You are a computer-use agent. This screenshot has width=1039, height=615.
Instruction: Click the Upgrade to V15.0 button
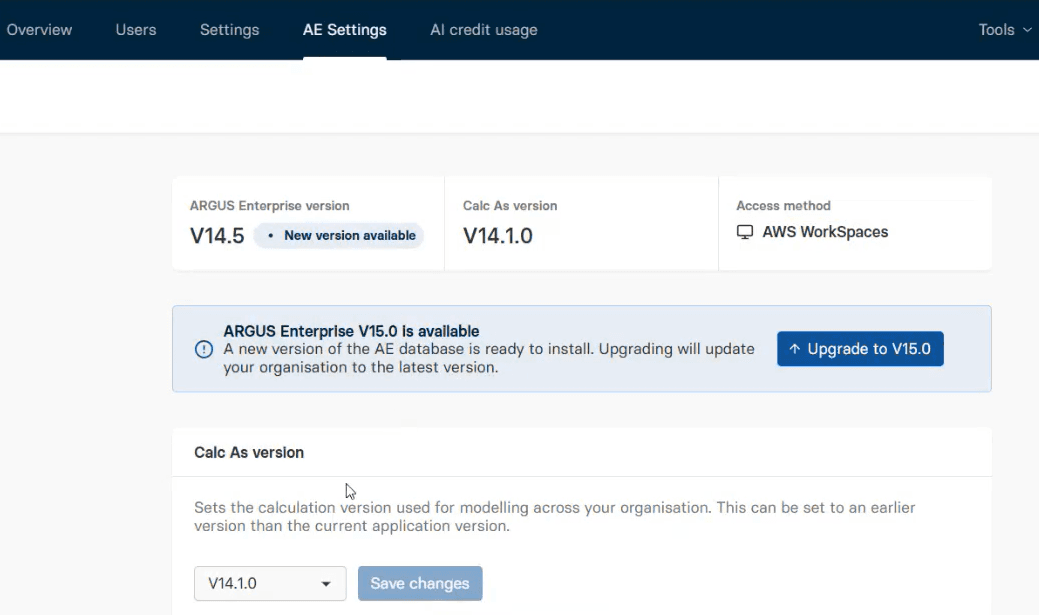(x=860, y=349)
